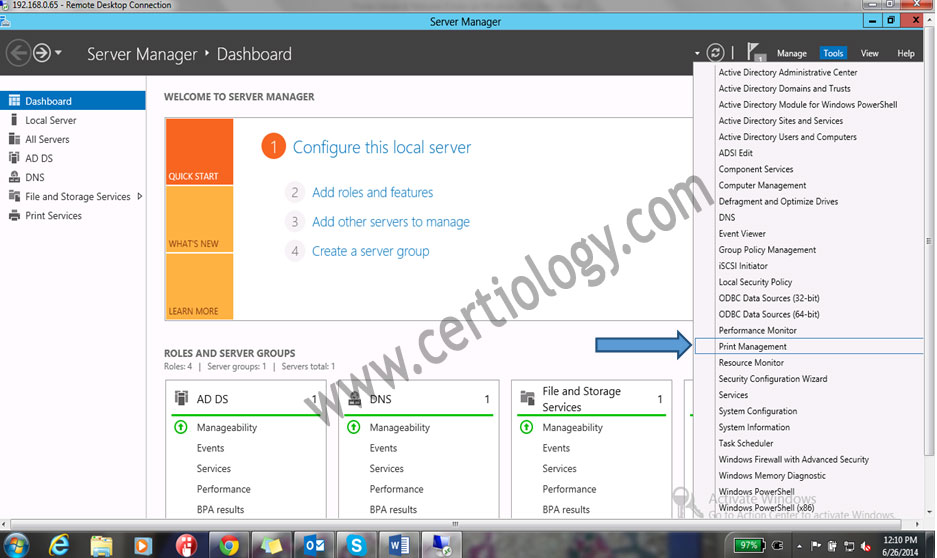Open Skype from the taskbar
The height and width of the screenshot is (558, 937).
pos(356,545)
